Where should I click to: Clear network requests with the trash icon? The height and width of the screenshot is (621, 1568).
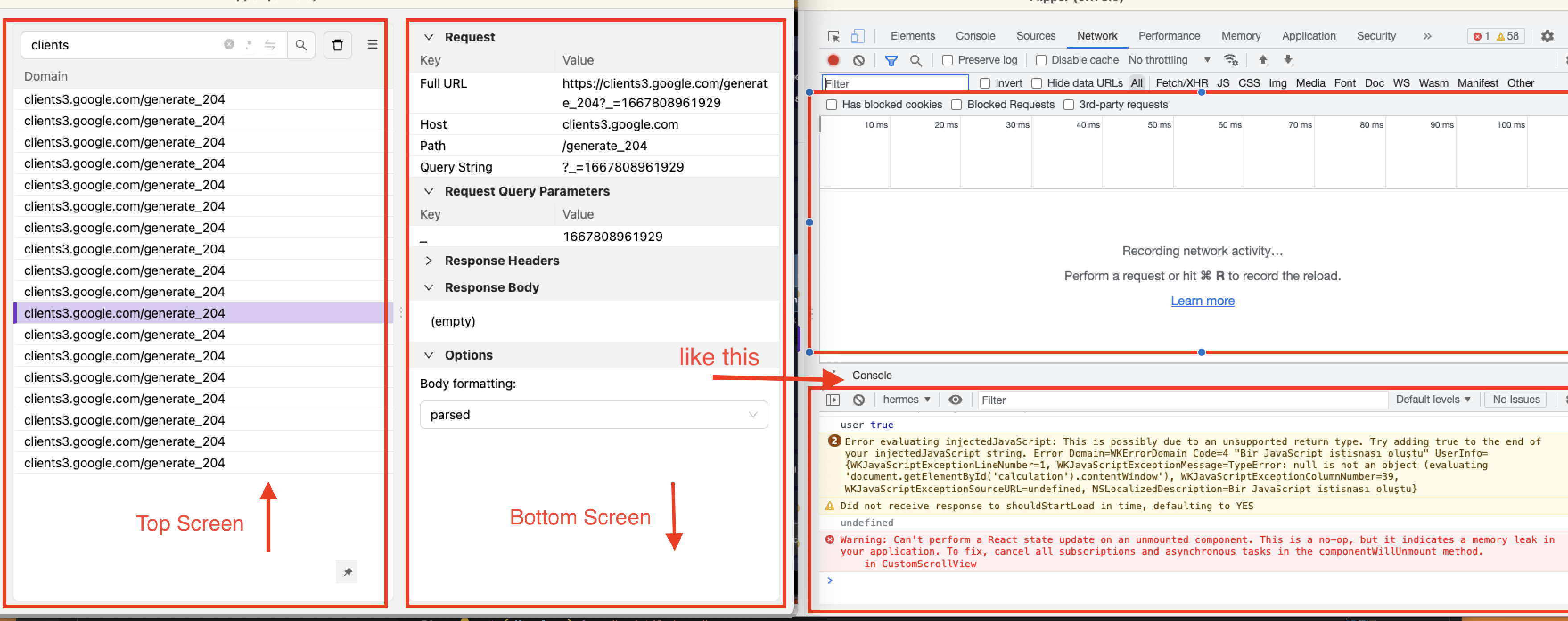(338, 45)
